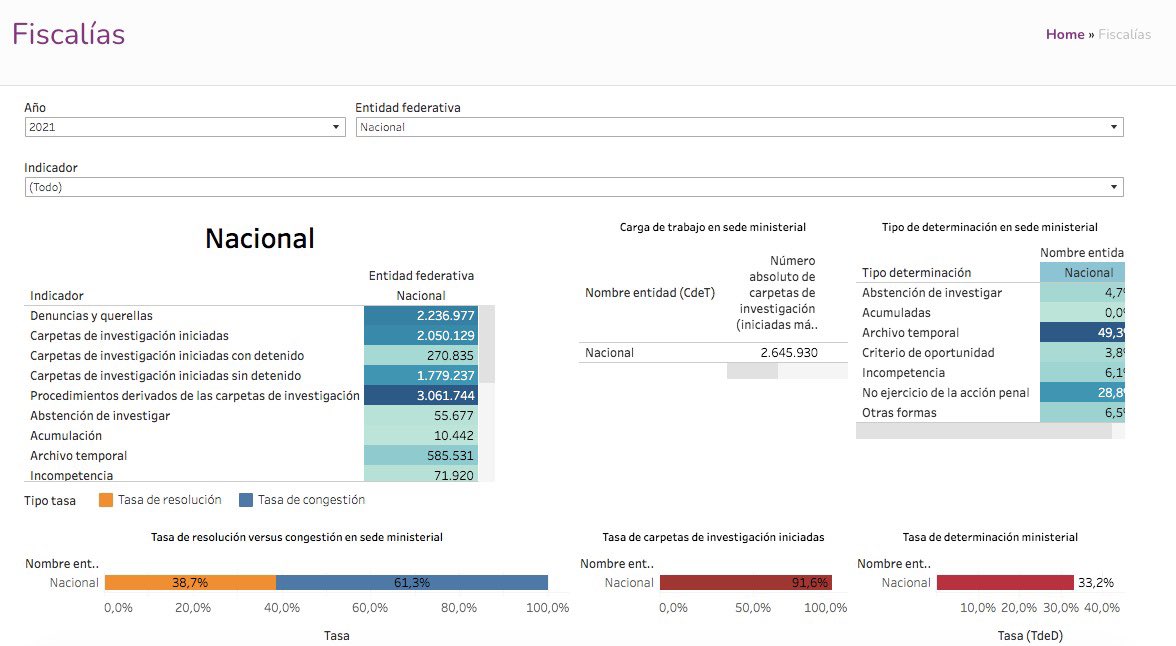Click 'Carpetas de investigación iniciadas con detenido' label

167,356
